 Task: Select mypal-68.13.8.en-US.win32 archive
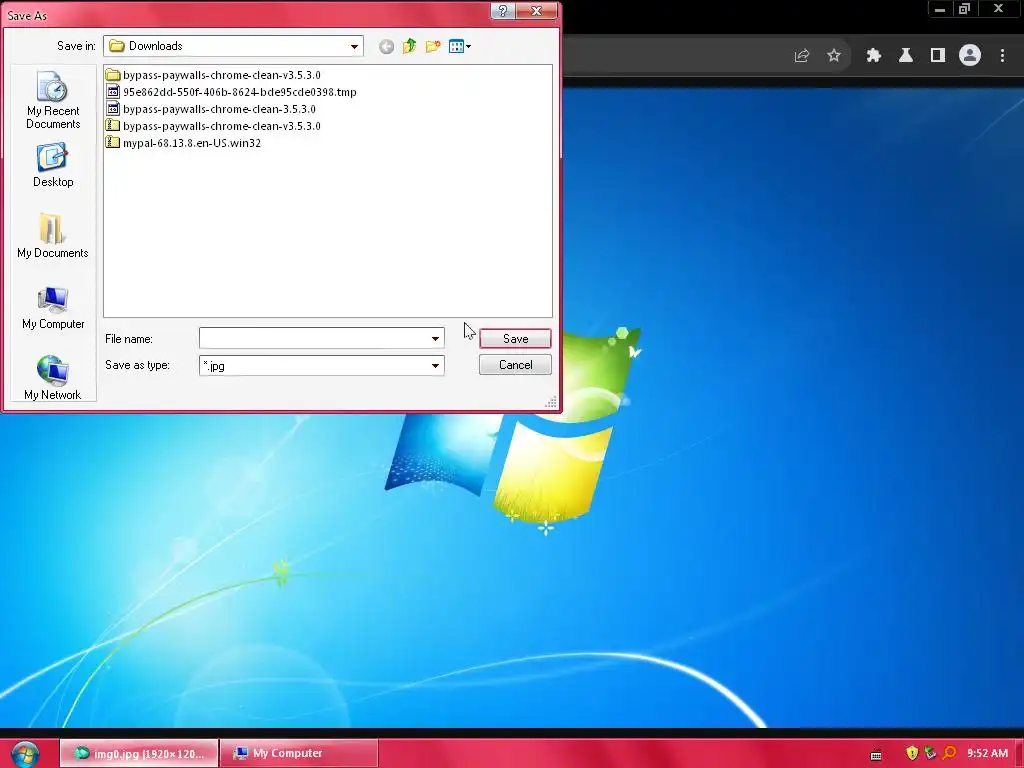tap(184, 143)
